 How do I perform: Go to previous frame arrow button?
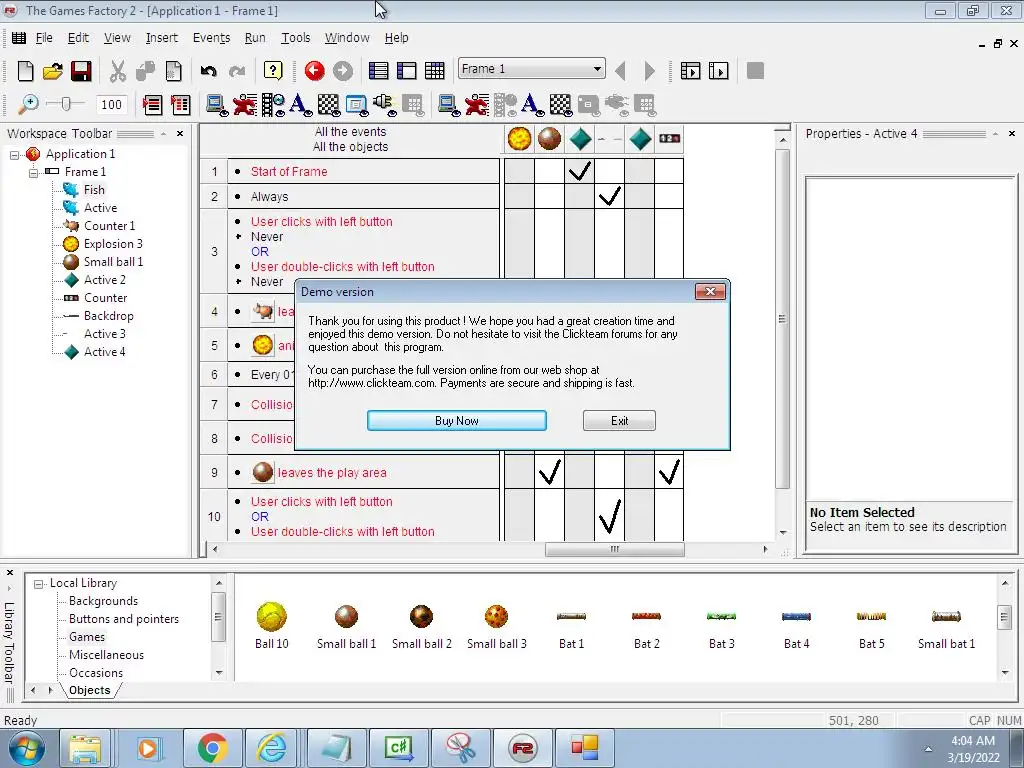[620, 71]
